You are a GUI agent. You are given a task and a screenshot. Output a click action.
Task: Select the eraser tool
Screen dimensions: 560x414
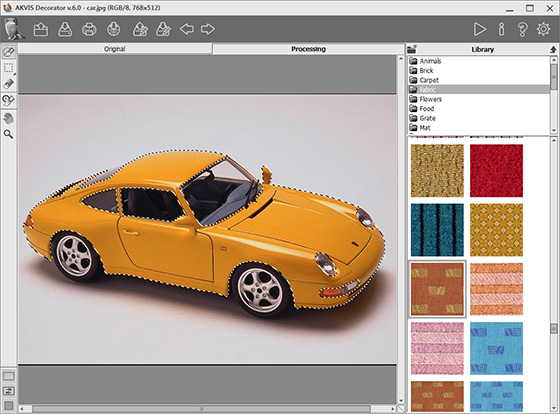(9, 84)
